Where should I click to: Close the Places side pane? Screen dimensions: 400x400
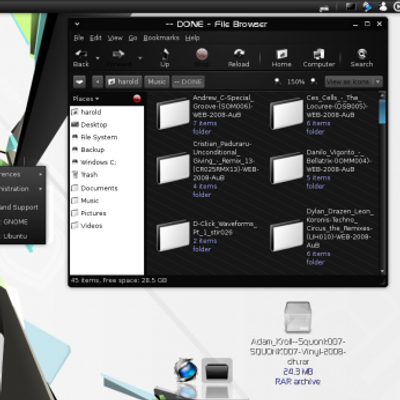tap(137, 99)
